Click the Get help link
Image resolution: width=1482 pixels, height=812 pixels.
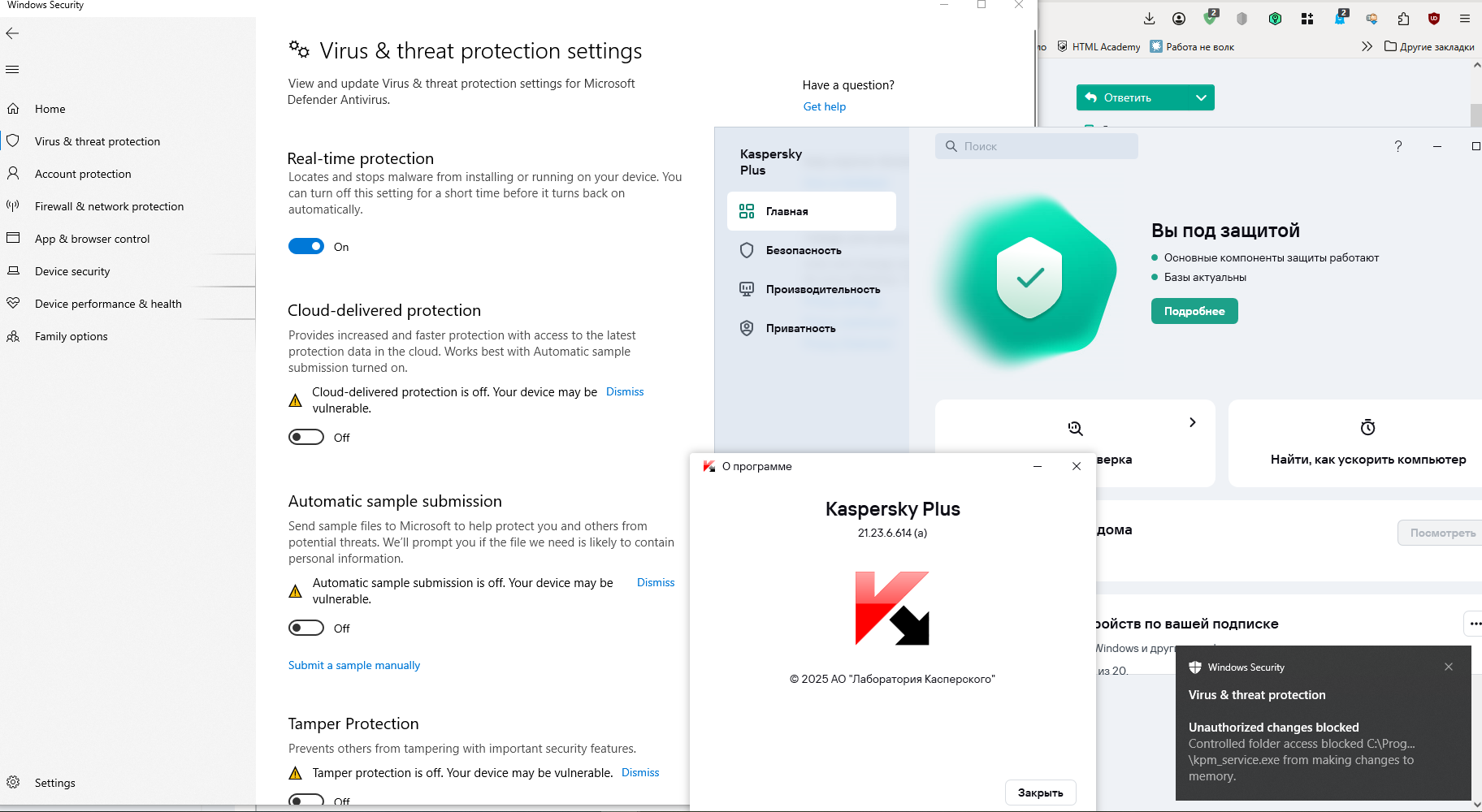tap(825, 106)
